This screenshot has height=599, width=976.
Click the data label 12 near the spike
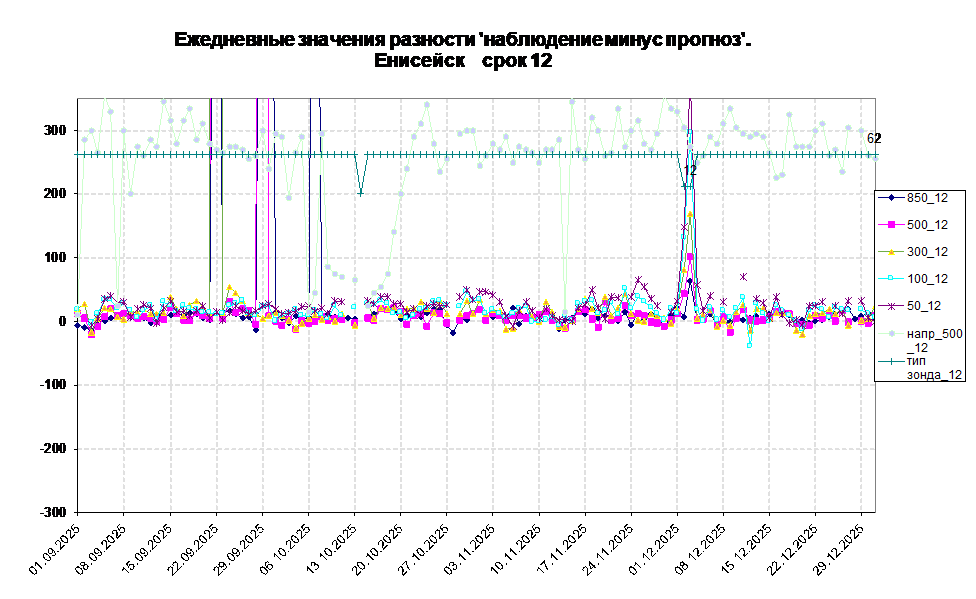pyautogui.click(x=690, y=171)
